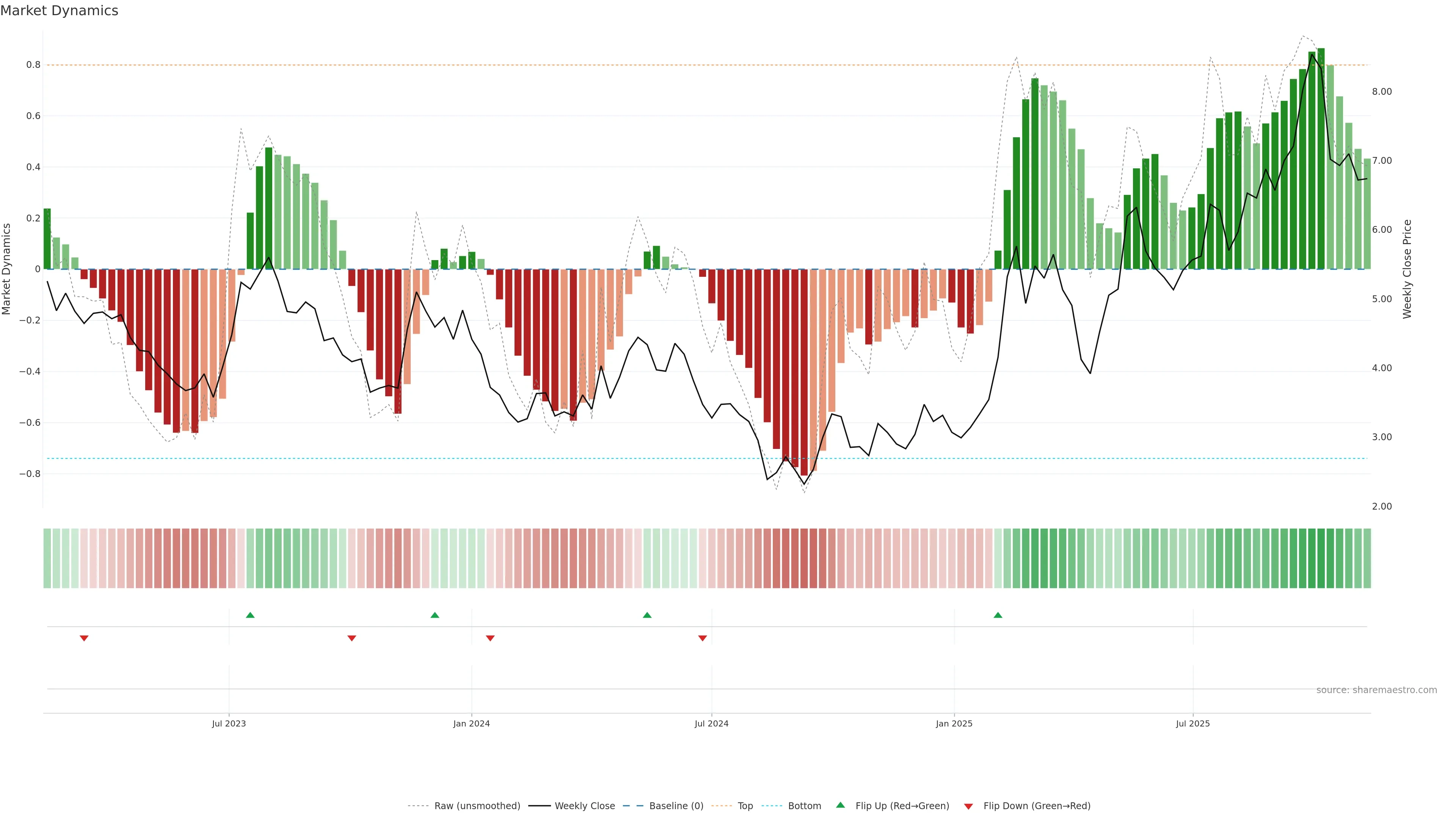Click the Jul 2025 x-axis label
The width and height of the screenshot is (1456, 819).
tap(1192, 723)
